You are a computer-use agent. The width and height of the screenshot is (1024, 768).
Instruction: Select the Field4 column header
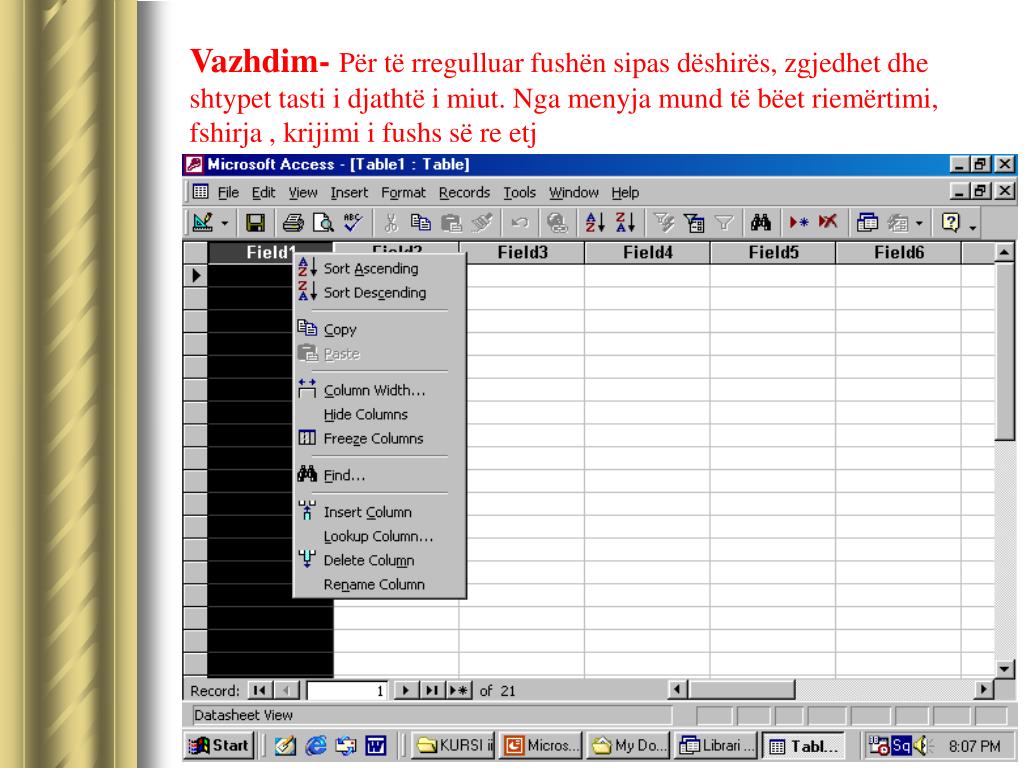[647, 252]
